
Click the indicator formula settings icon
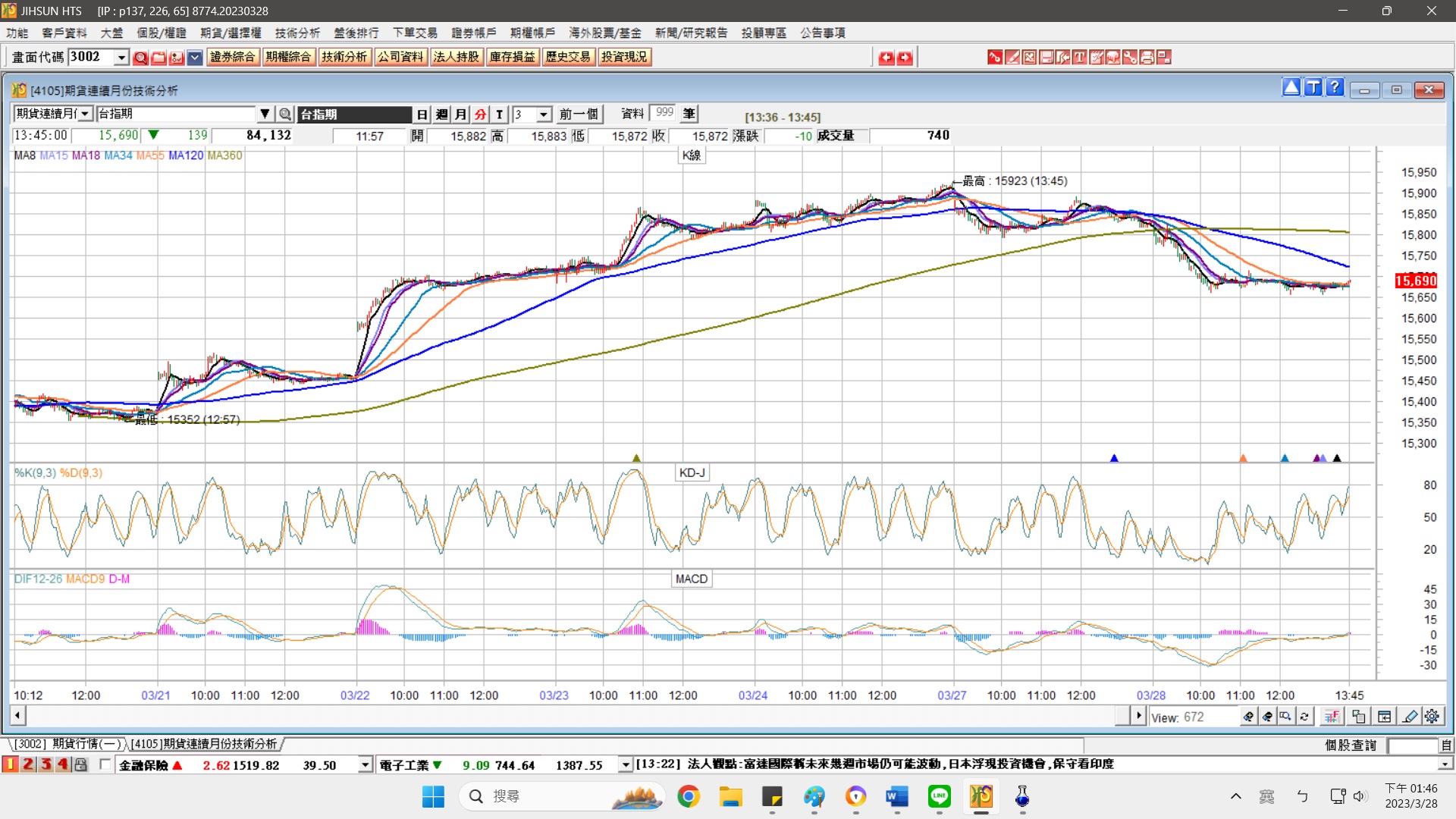1332,717
